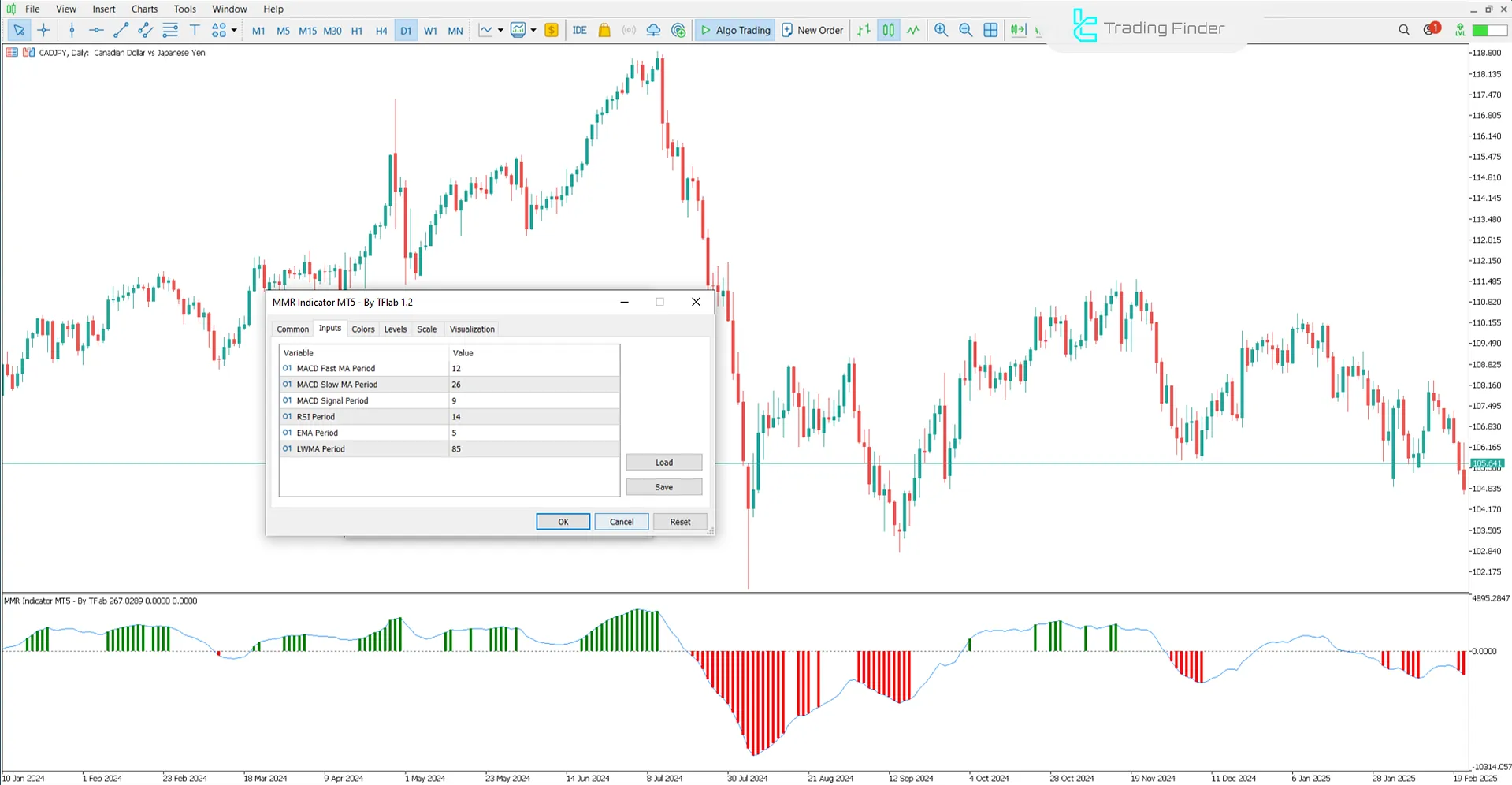Open the Market with the shopping bag icon
1512x785 pixels.
[604, 30]
